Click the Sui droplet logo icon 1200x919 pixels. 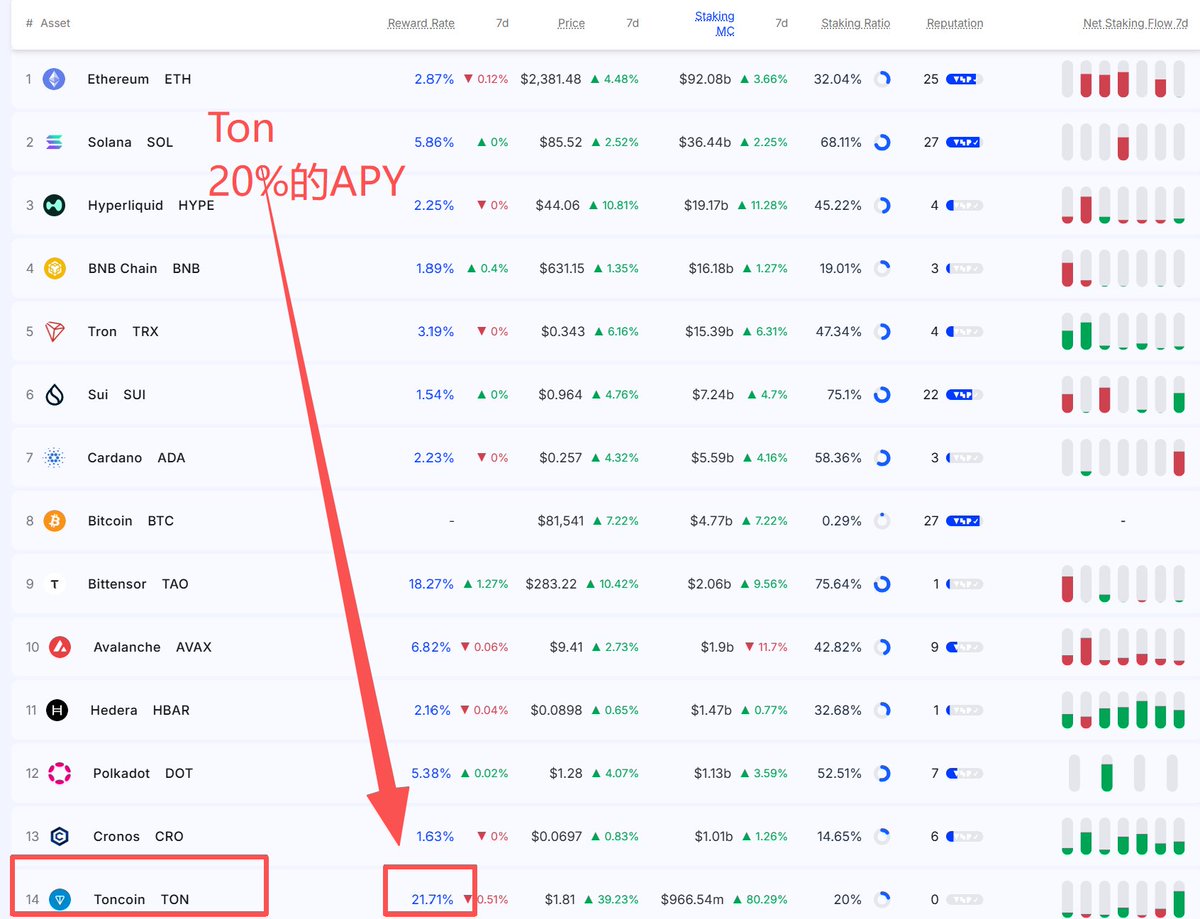pyautogui.click(x=54, y=394)
